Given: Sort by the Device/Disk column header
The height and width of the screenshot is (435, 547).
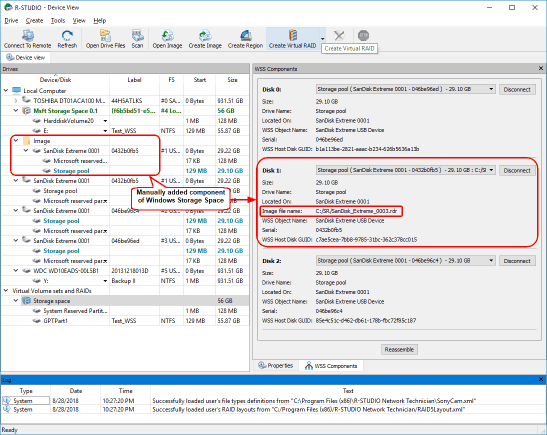Looking at the screenshot, I should coord(55,80).
